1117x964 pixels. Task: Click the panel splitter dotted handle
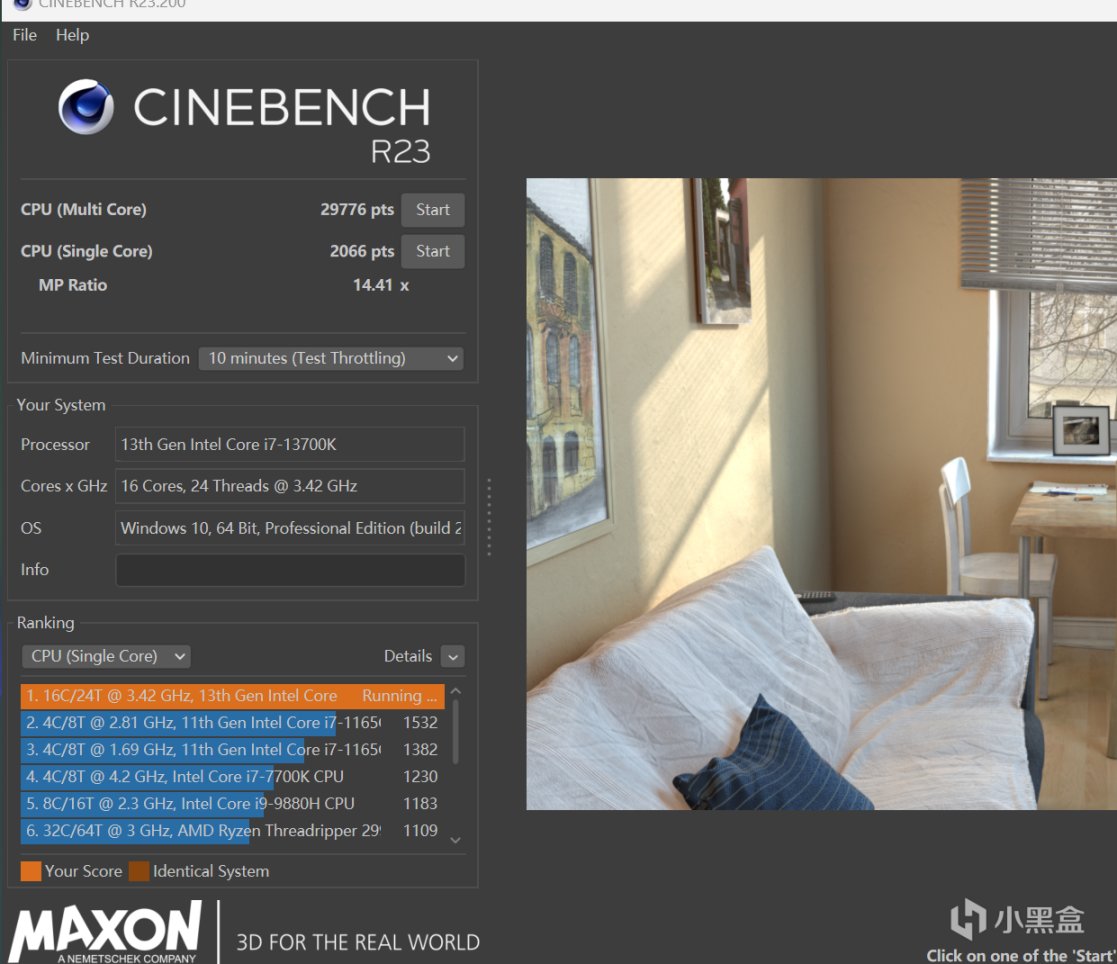489,517
